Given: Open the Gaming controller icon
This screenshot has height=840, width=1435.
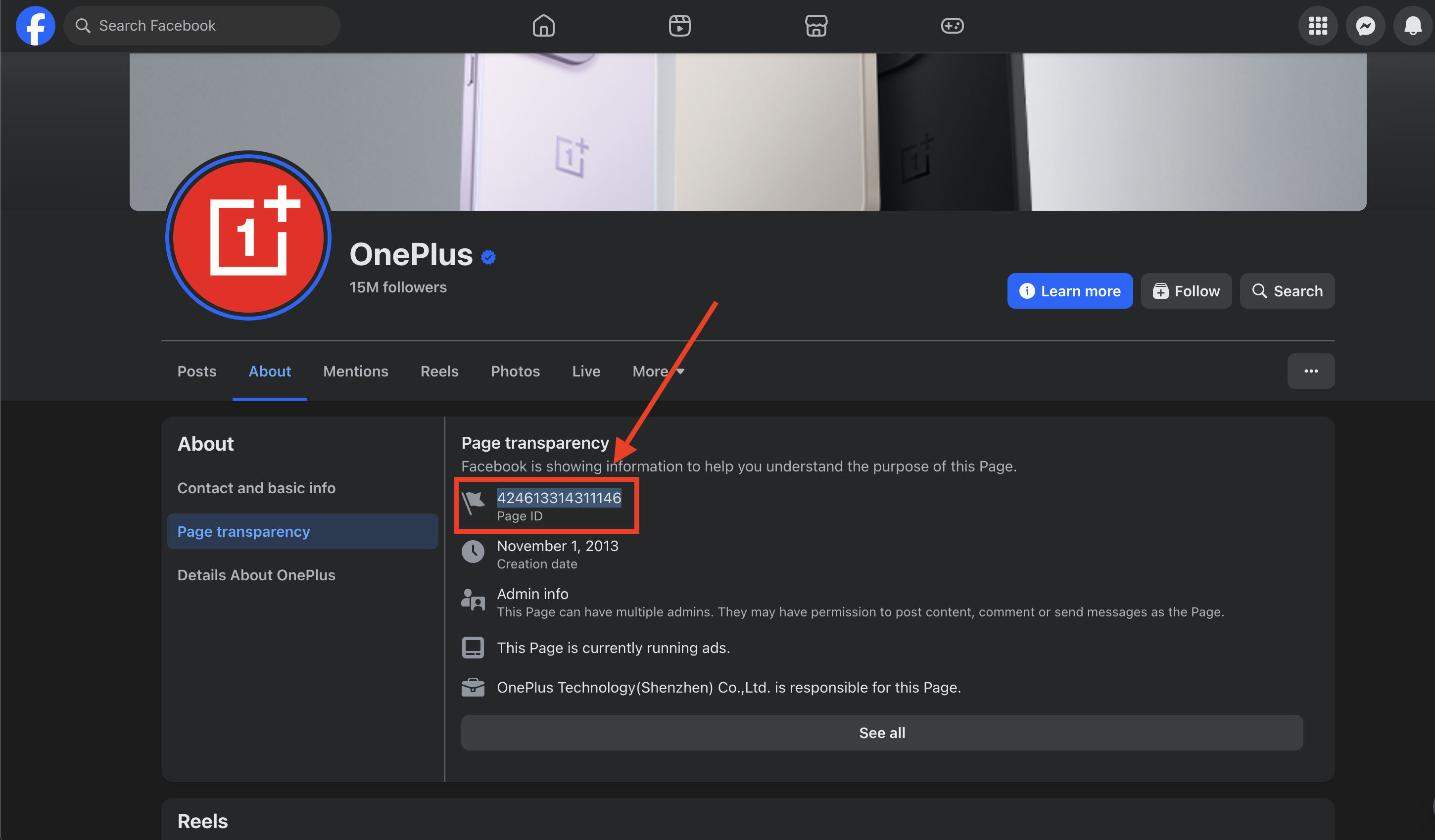Looking at the screenshot, I should click(952, 26).
